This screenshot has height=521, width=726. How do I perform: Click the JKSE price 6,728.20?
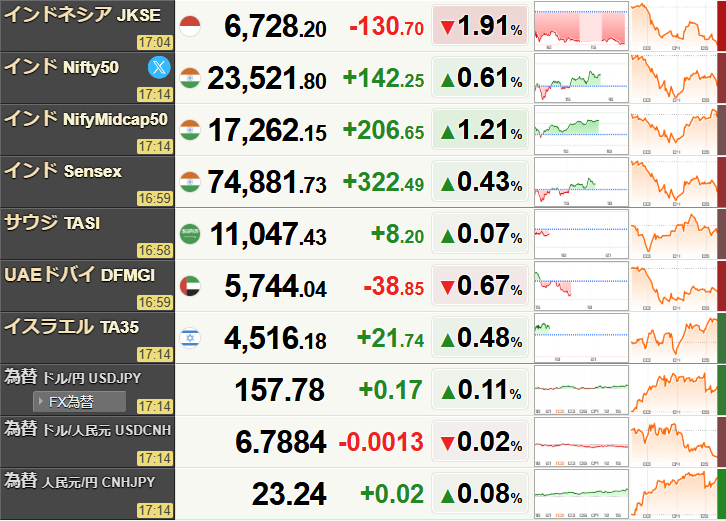coord(275,26)
